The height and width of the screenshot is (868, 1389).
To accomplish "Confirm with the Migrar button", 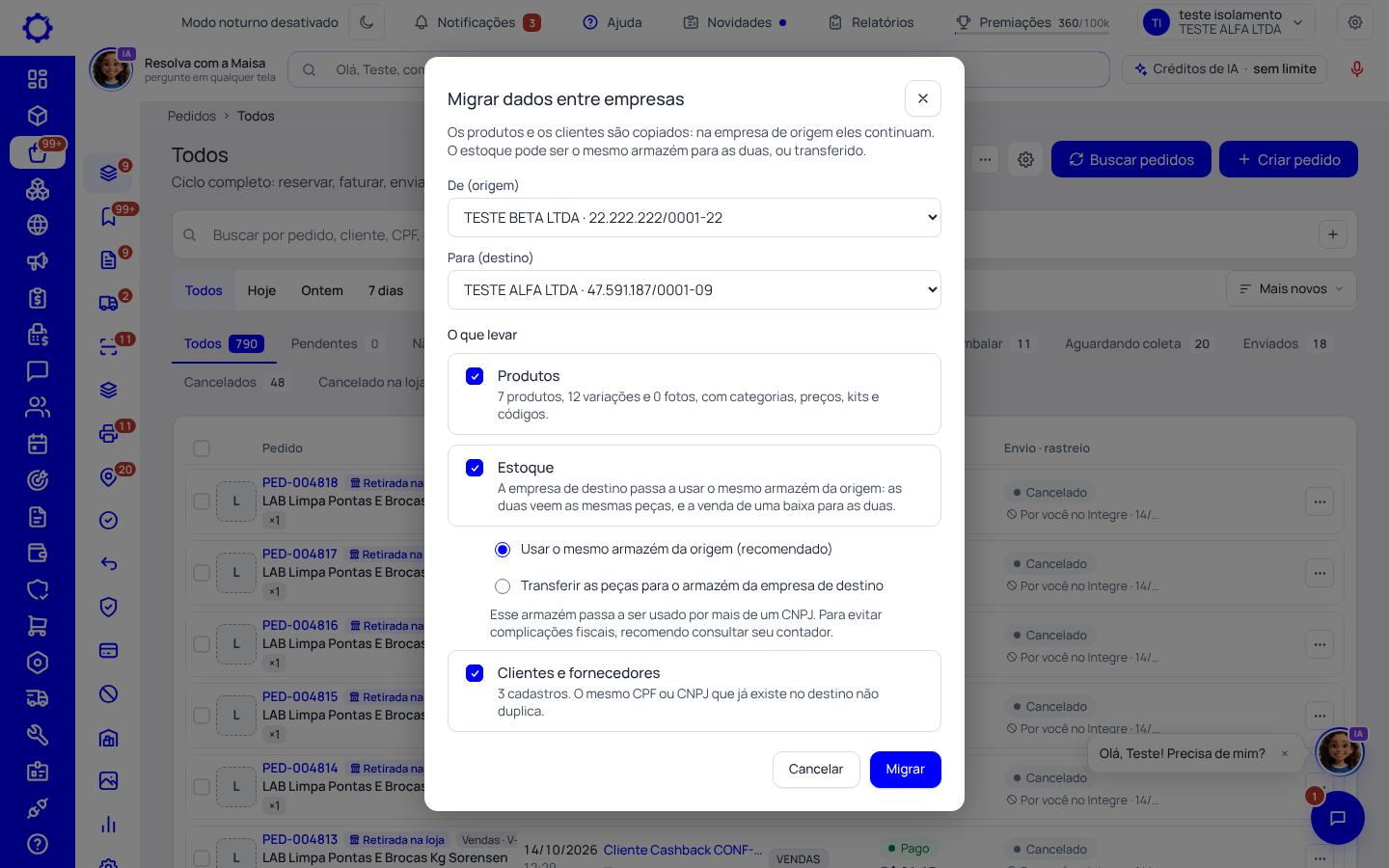I will [905, 770].
